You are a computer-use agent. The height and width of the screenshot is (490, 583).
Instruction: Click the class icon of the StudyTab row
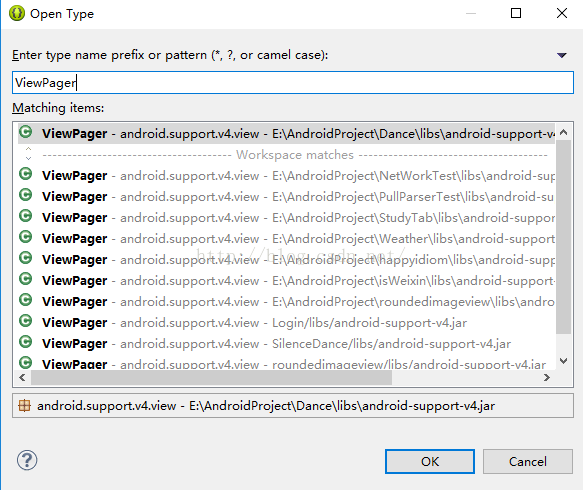pos(26,216)
